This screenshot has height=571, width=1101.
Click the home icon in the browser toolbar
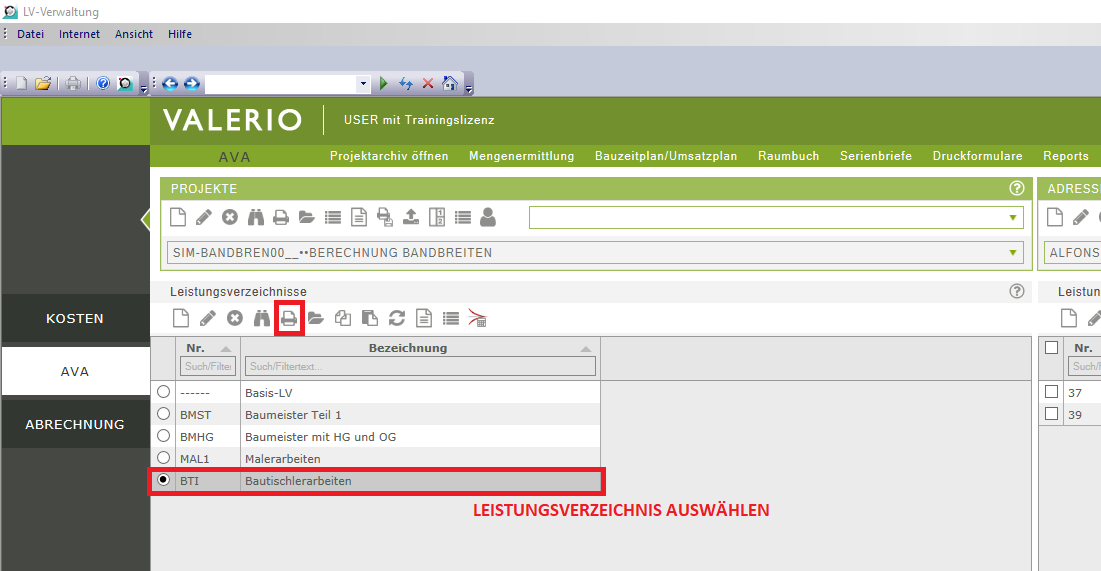tap(450, 84)
